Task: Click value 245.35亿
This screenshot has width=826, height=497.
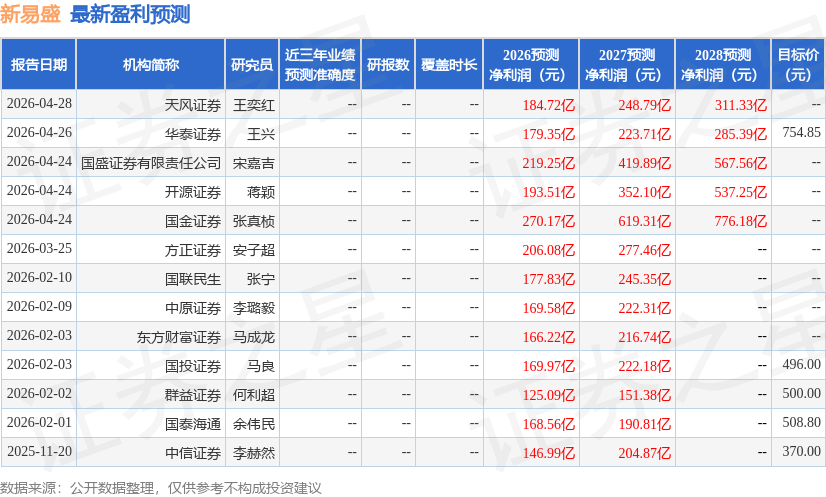Action: click(644, 279)
